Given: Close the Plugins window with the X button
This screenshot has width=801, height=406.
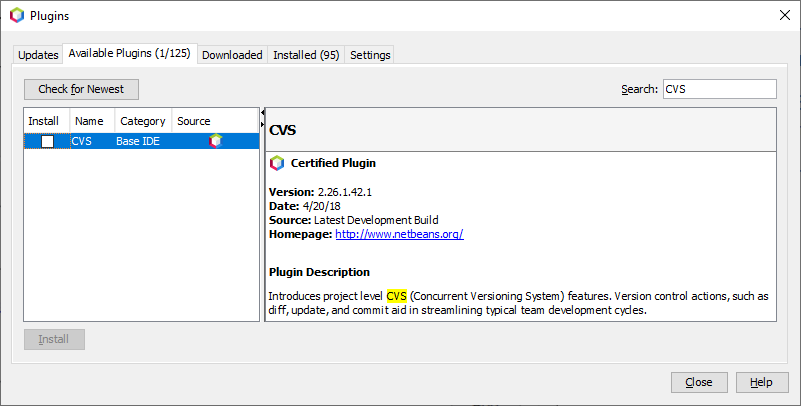Looking at the screenshot, I should click(785, 15).
